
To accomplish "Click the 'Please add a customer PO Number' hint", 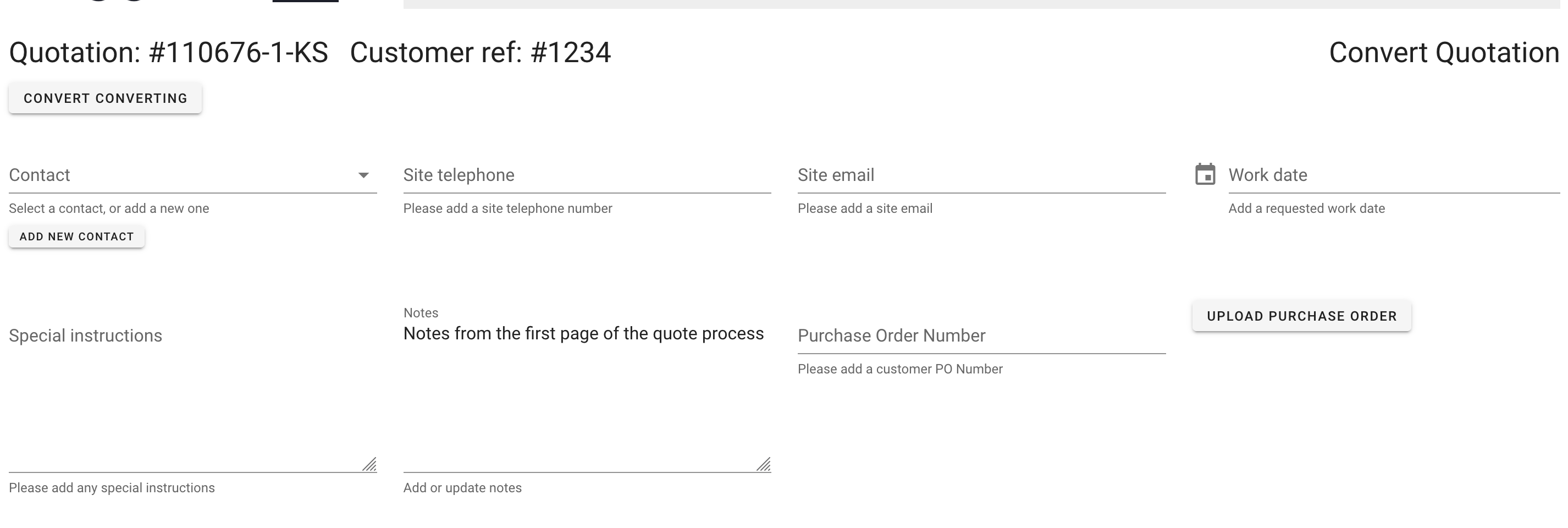I will (899, 369).
